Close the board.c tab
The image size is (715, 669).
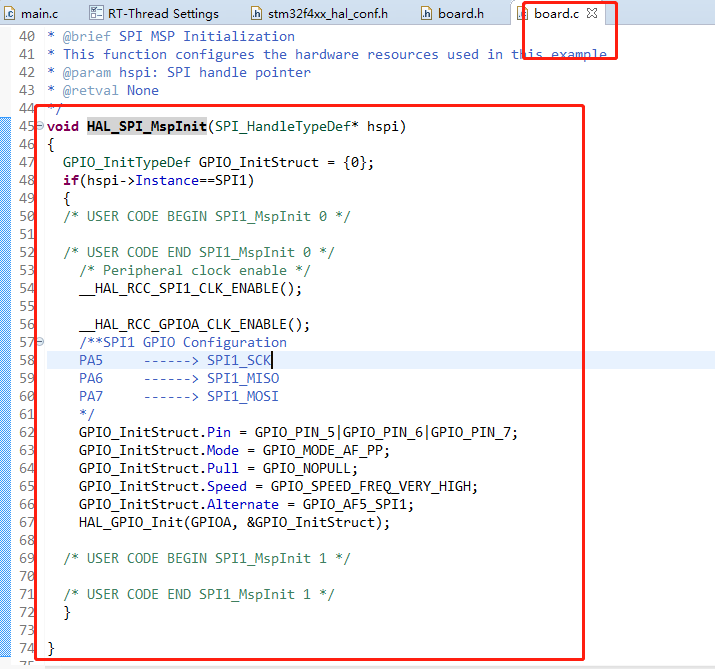coord(592,13)
